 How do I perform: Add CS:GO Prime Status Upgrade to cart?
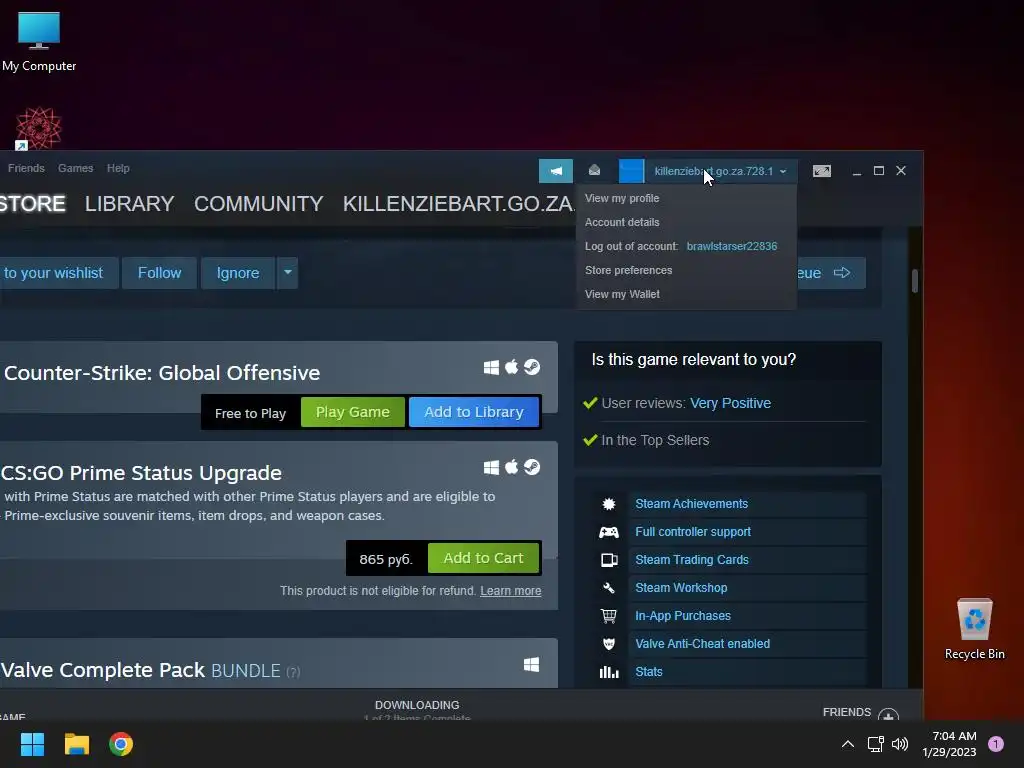[483, 558]
